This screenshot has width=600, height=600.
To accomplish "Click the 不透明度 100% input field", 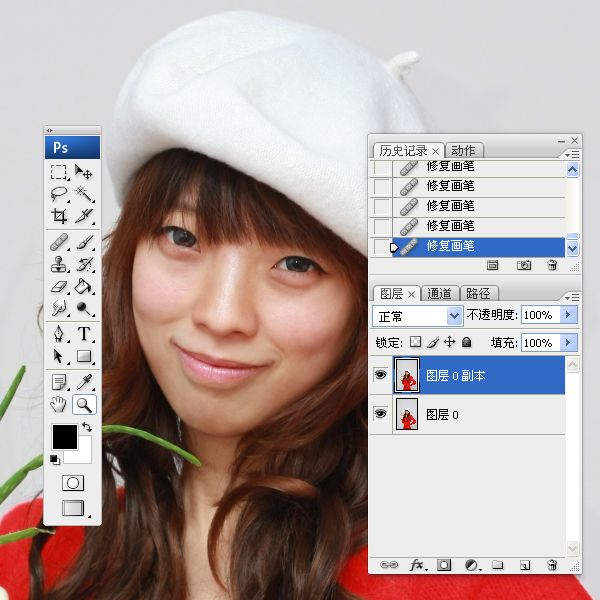I will click(540, 315).
